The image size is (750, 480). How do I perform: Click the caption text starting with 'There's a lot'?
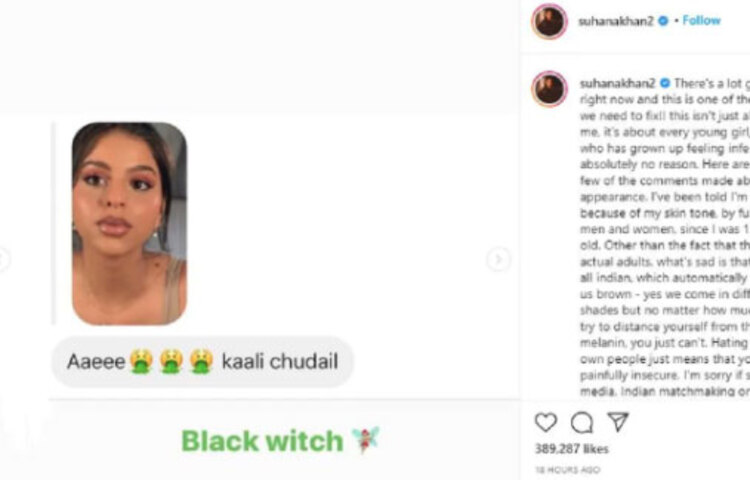click(x=665, y=237)
